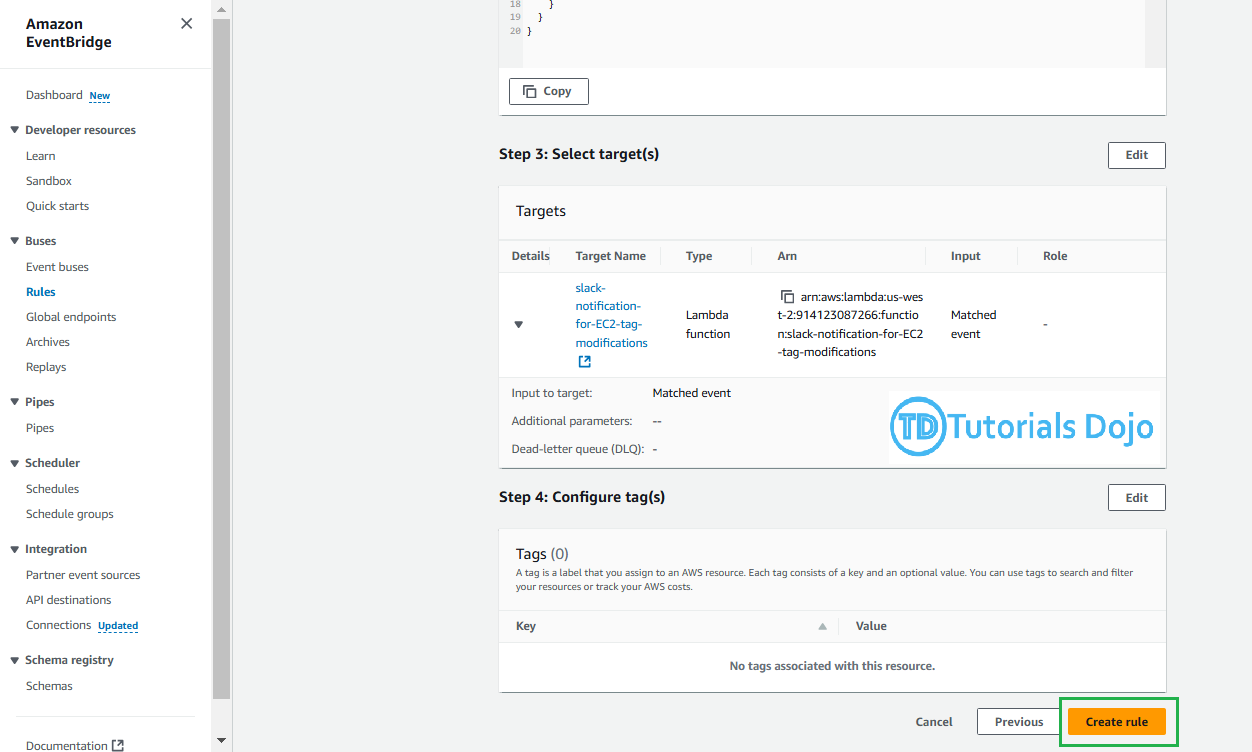Click the Amazon EventBridge sidebar title
The width and height of the screenshot is (1252, 752).
[x=69, y=33]
